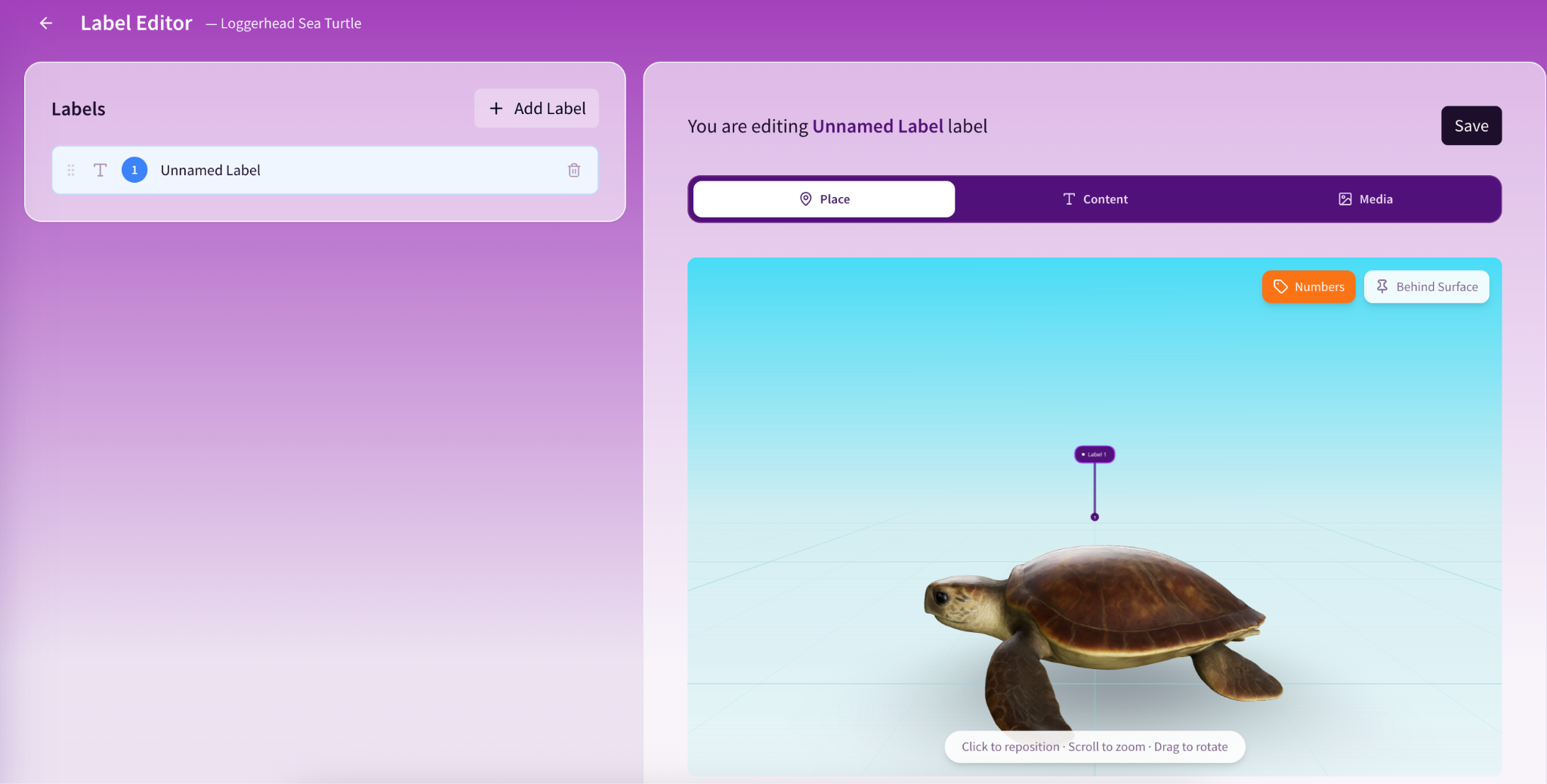This screenshot has width=1547, height=784.
Task: Delete Unnamed Label with trash icon
Action: pyautogui.click(x=574, y=170)
